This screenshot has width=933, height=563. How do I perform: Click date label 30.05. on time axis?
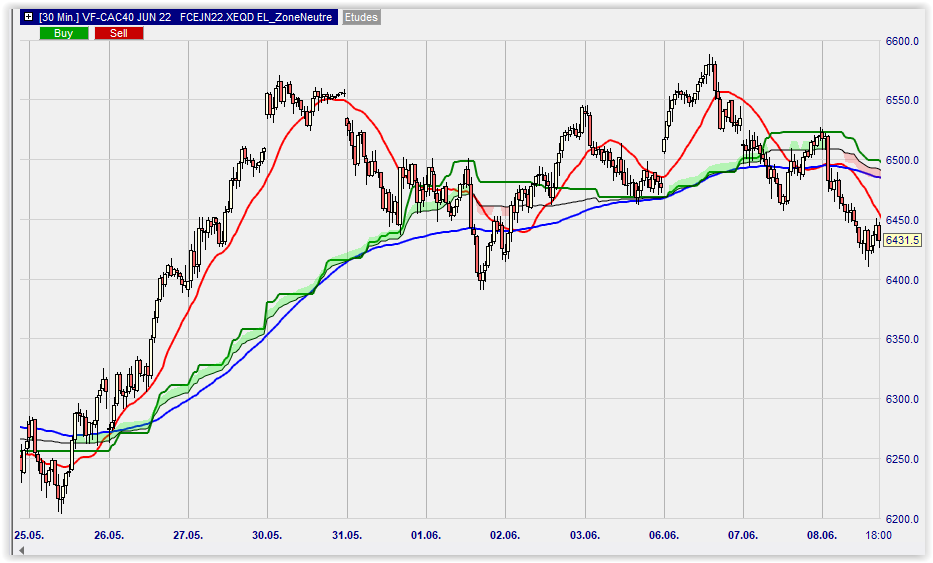(267, 535)
